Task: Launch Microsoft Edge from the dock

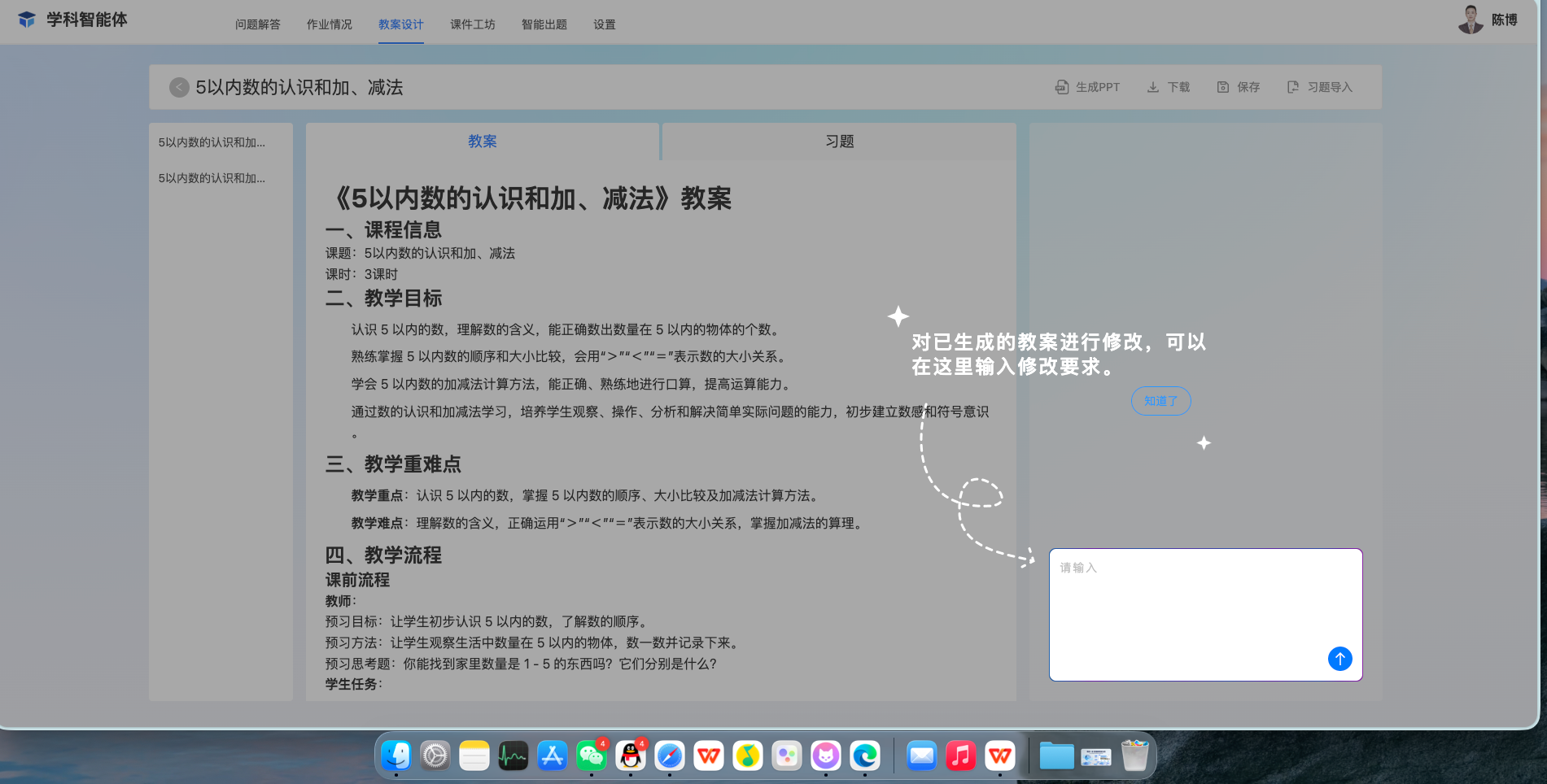Action: point(864,756)
